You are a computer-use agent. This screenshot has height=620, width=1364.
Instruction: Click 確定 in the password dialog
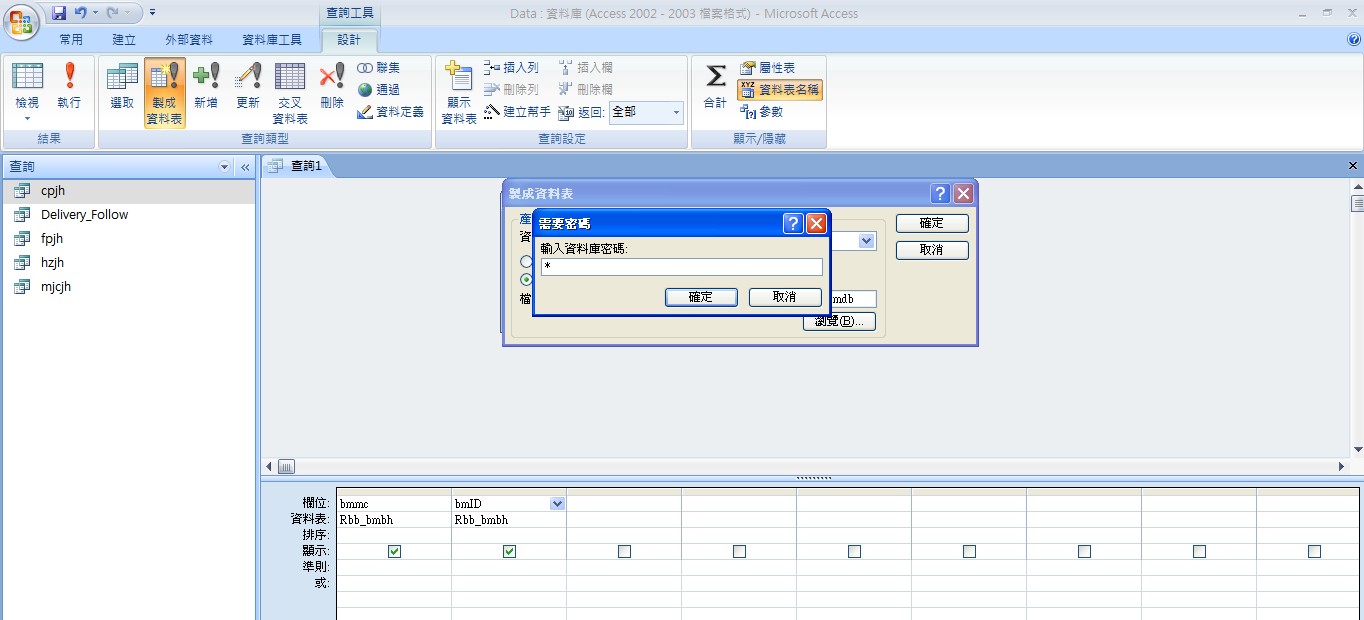701,297
